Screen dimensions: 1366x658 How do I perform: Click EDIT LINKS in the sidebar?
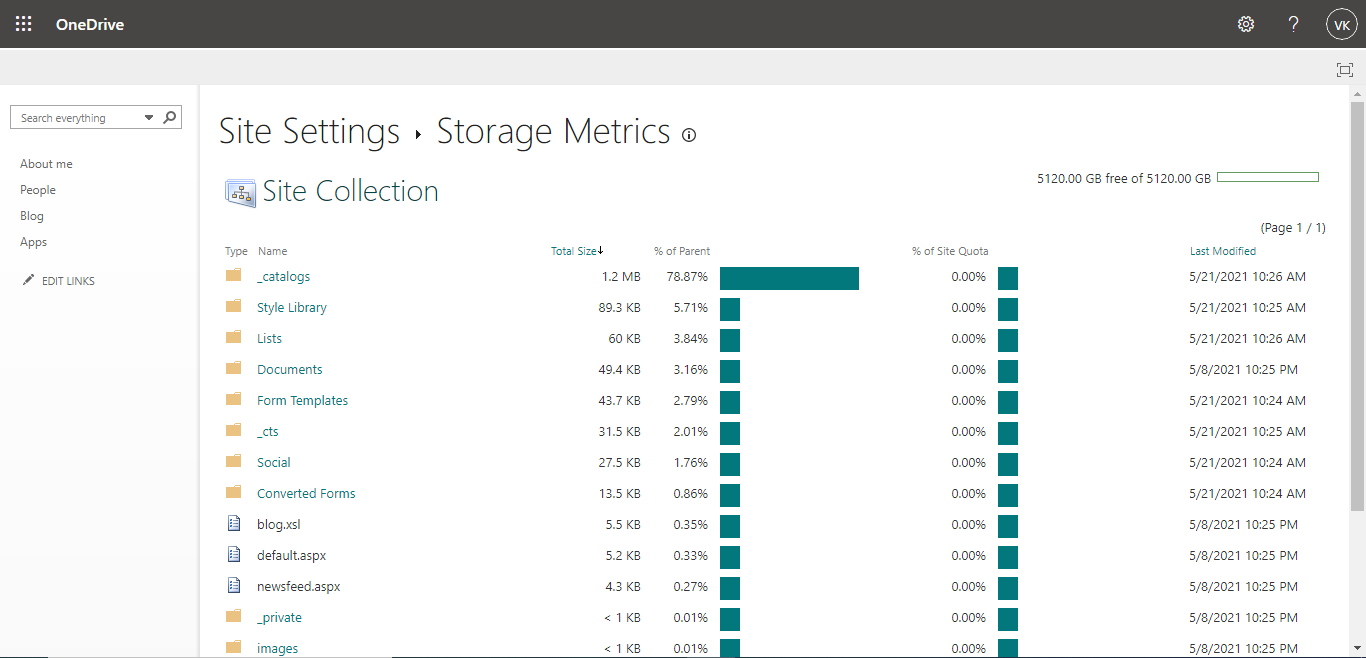pos(67,281)
